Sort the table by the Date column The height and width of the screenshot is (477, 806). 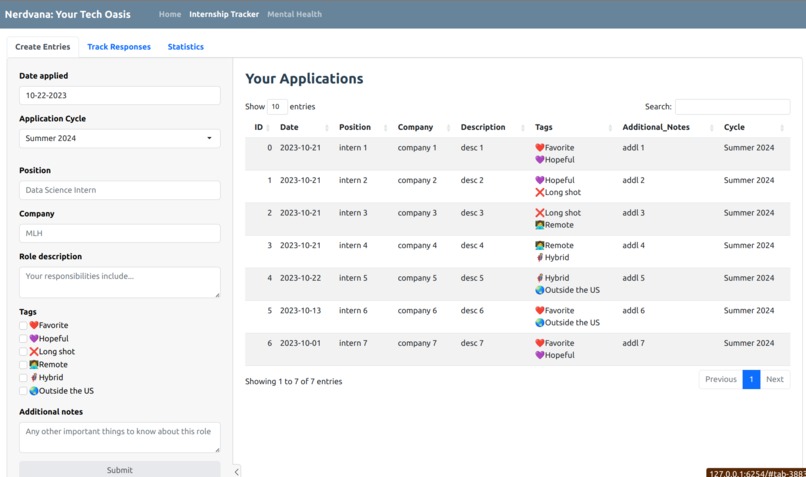pos(304,127)
